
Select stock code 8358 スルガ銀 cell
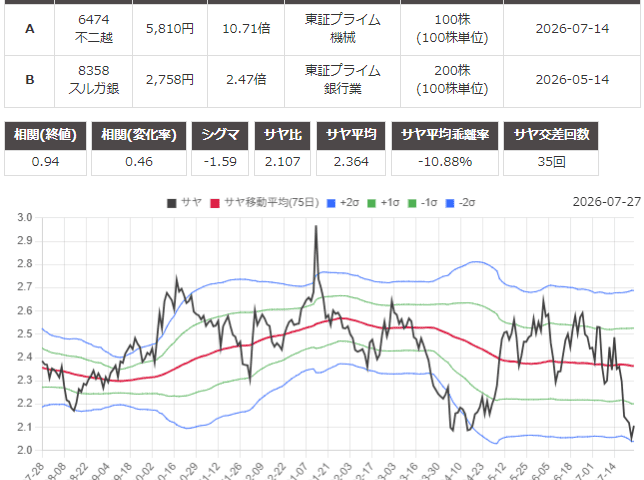pos(94,80)
